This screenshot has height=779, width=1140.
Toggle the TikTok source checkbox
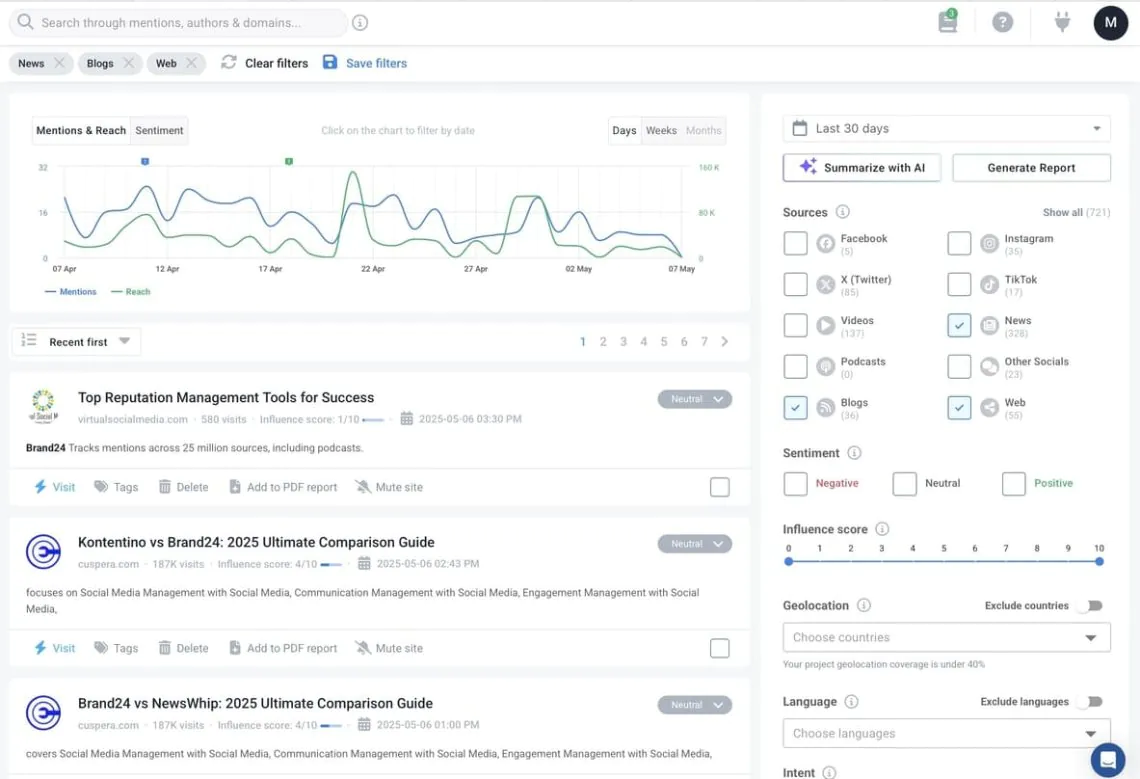click(959, 284)
